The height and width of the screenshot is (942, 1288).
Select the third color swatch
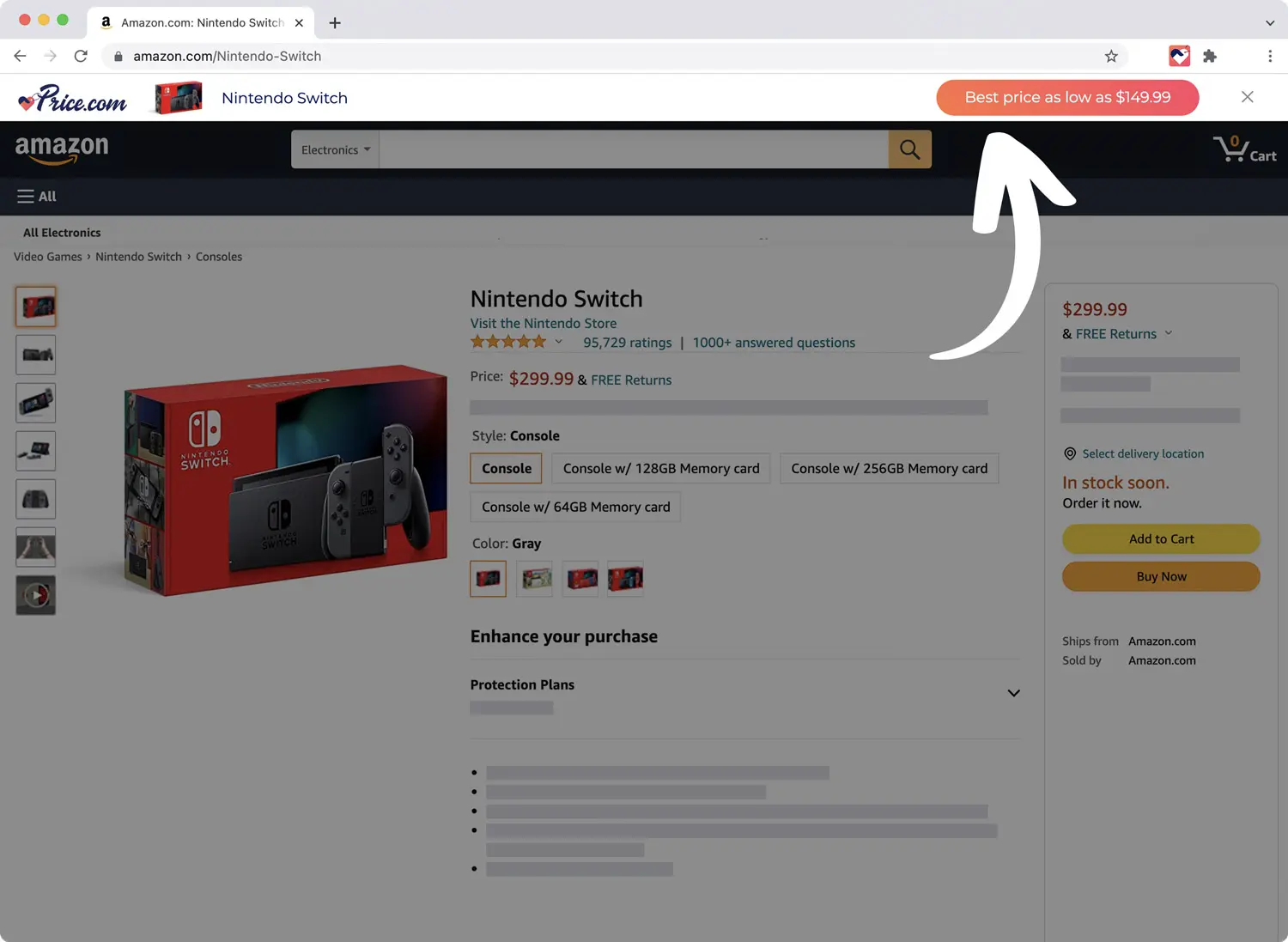click(x=580, y=579)
